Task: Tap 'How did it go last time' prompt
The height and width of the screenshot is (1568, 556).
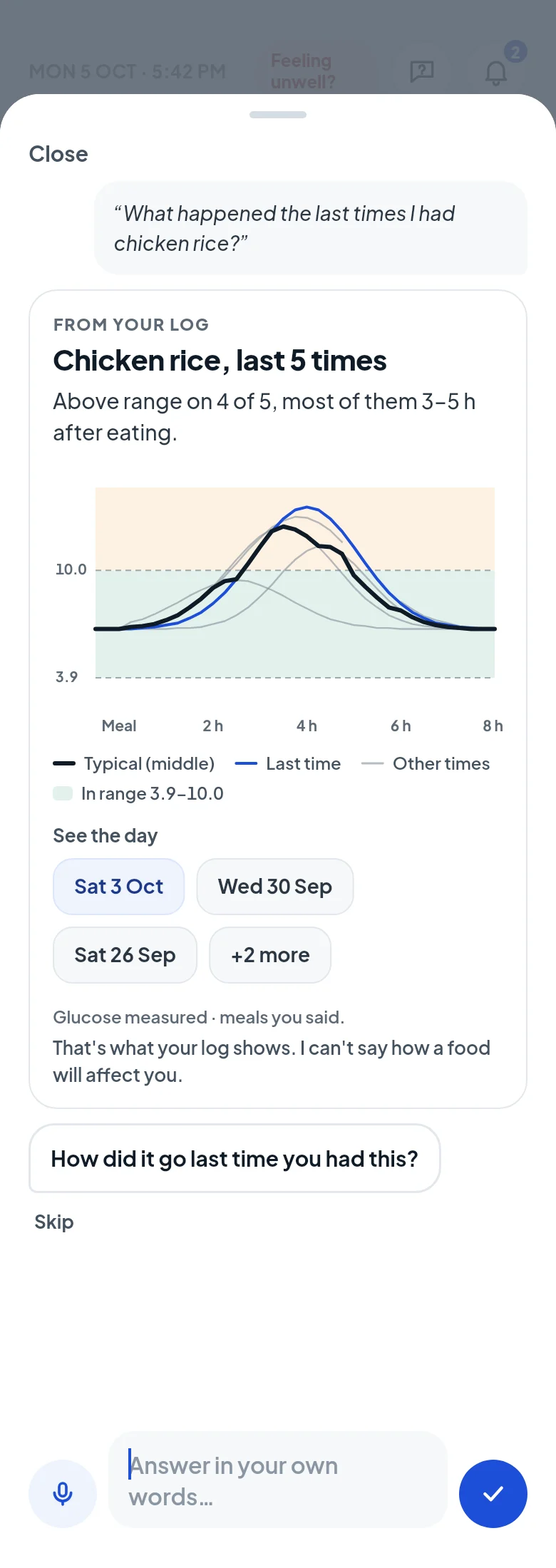Action: (235, 1159)
